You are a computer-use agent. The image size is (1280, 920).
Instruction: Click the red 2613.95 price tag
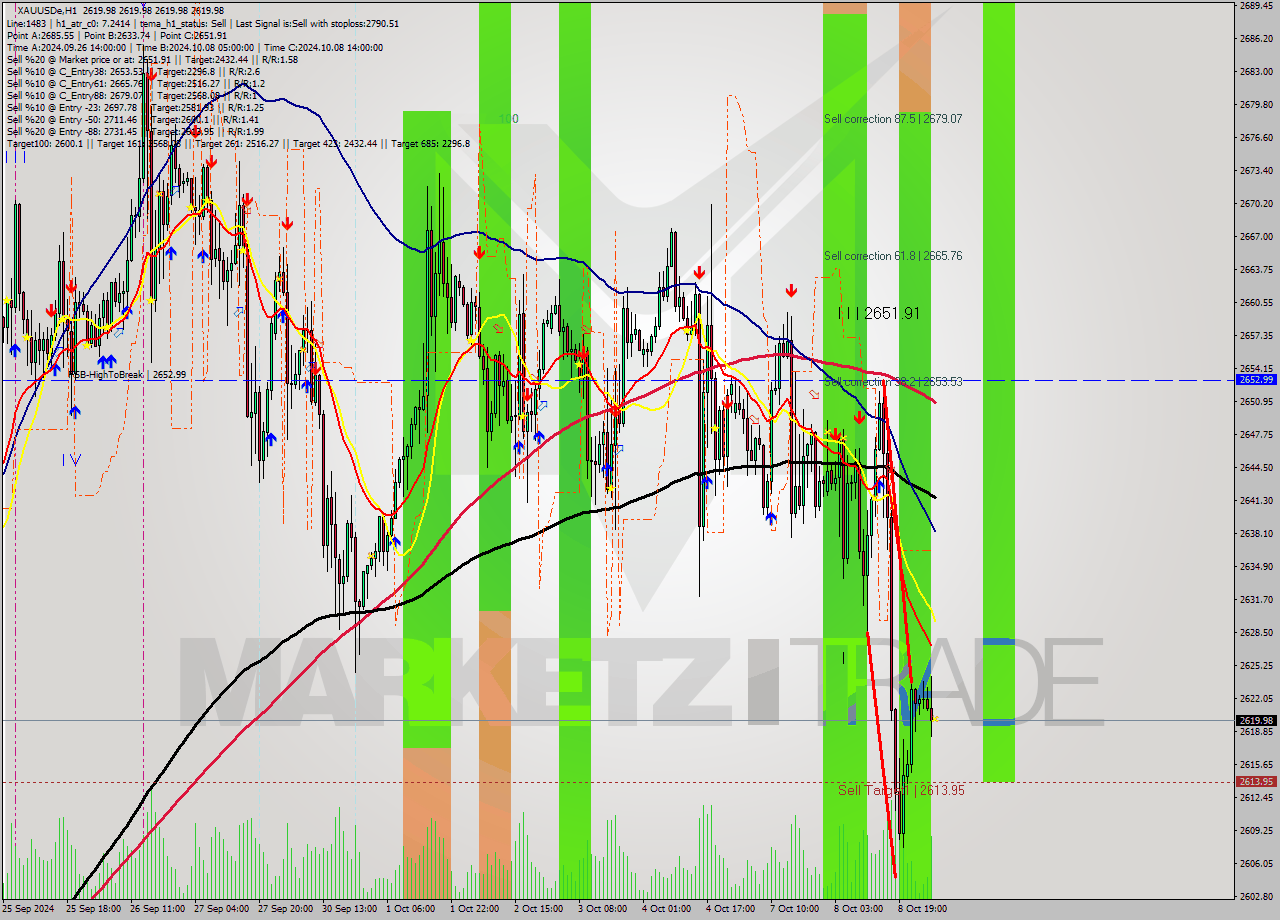coord(1256,782)
